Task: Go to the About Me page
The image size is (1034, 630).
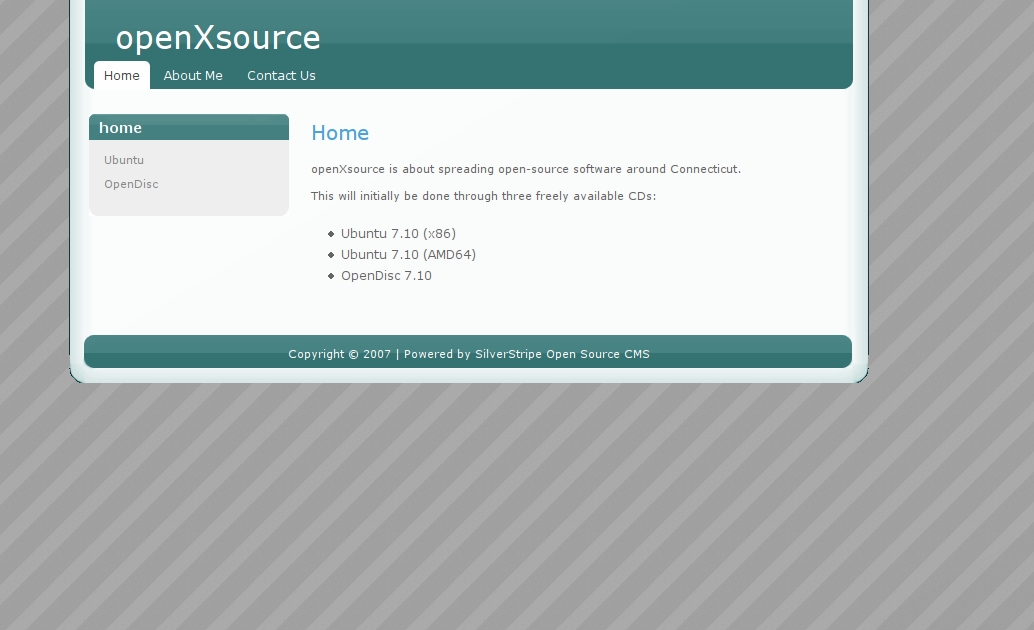Action: [193, 75]
